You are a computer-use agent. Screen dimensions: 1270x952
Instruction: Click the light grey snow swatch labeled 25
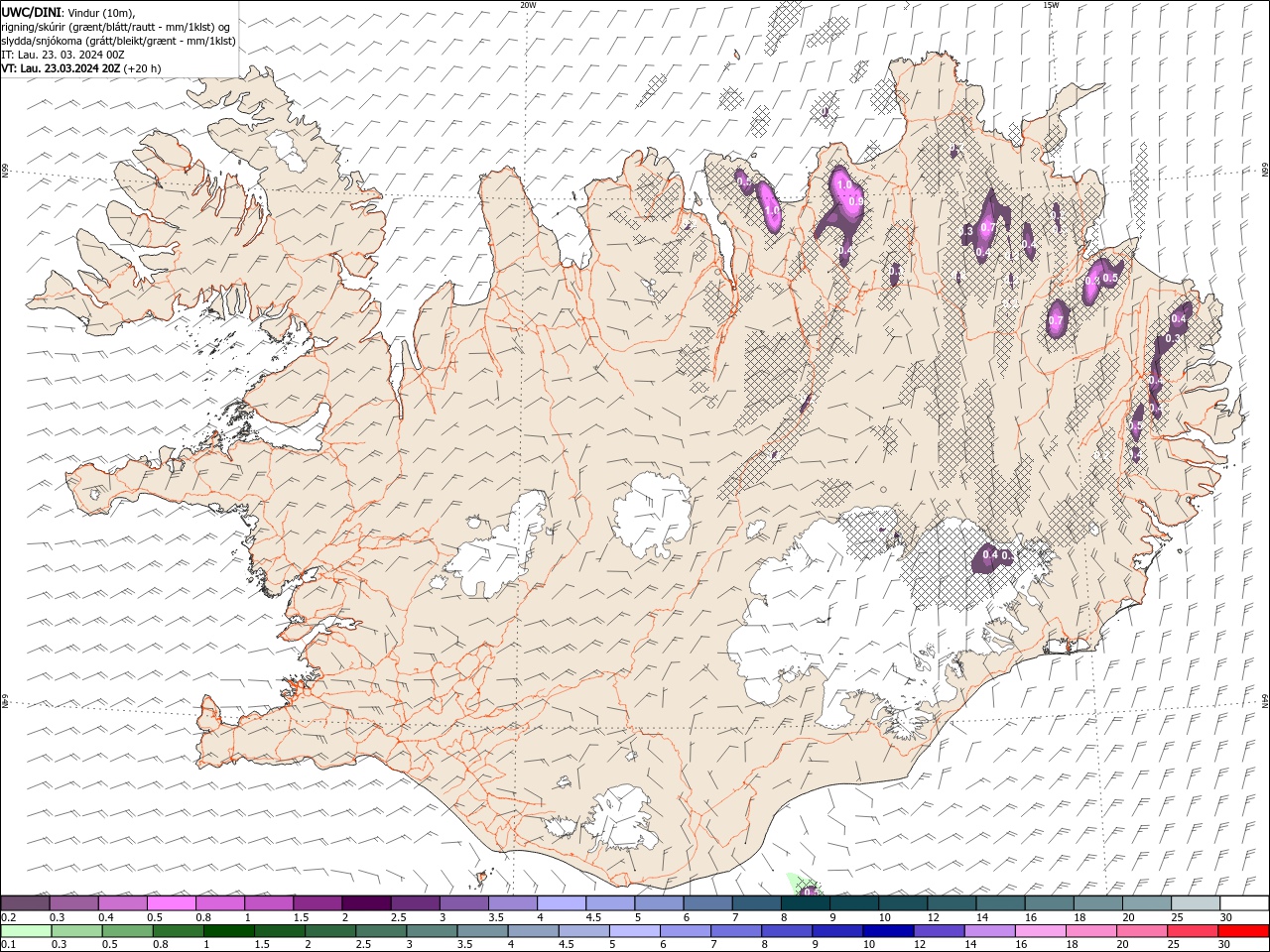(1195, 902)
